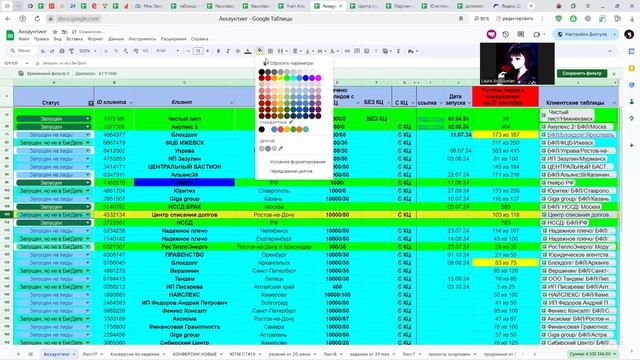The height and width of the screenshot is (360, 640).
Task: Decrease the font size
Action: pos(188,51)
